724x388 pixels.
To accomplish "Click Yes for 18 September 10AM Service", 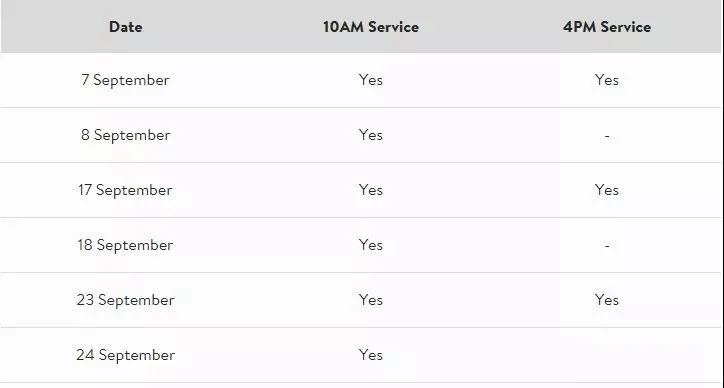I will [371, 245].
